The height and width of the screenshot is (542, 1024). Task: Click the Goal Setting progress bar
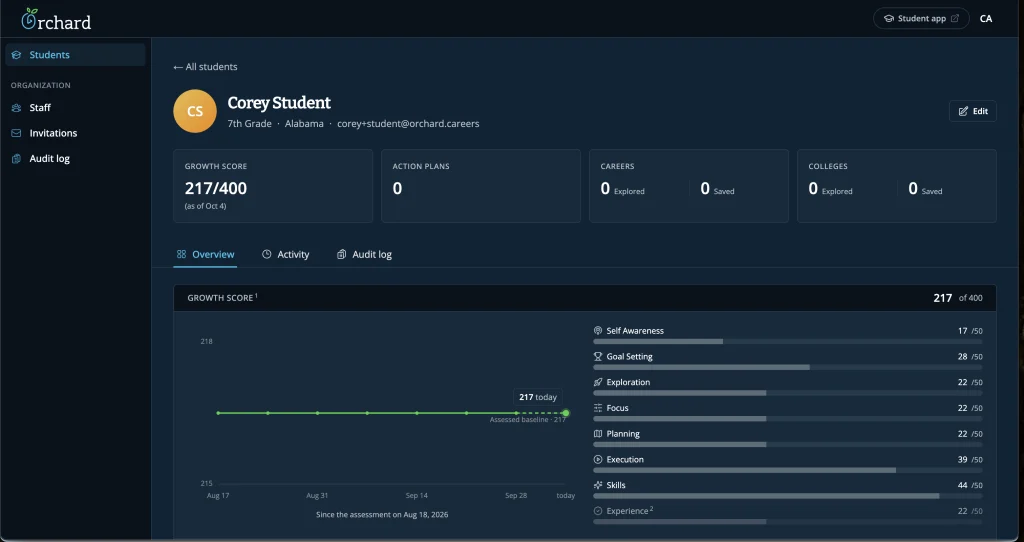click(788, 367)
